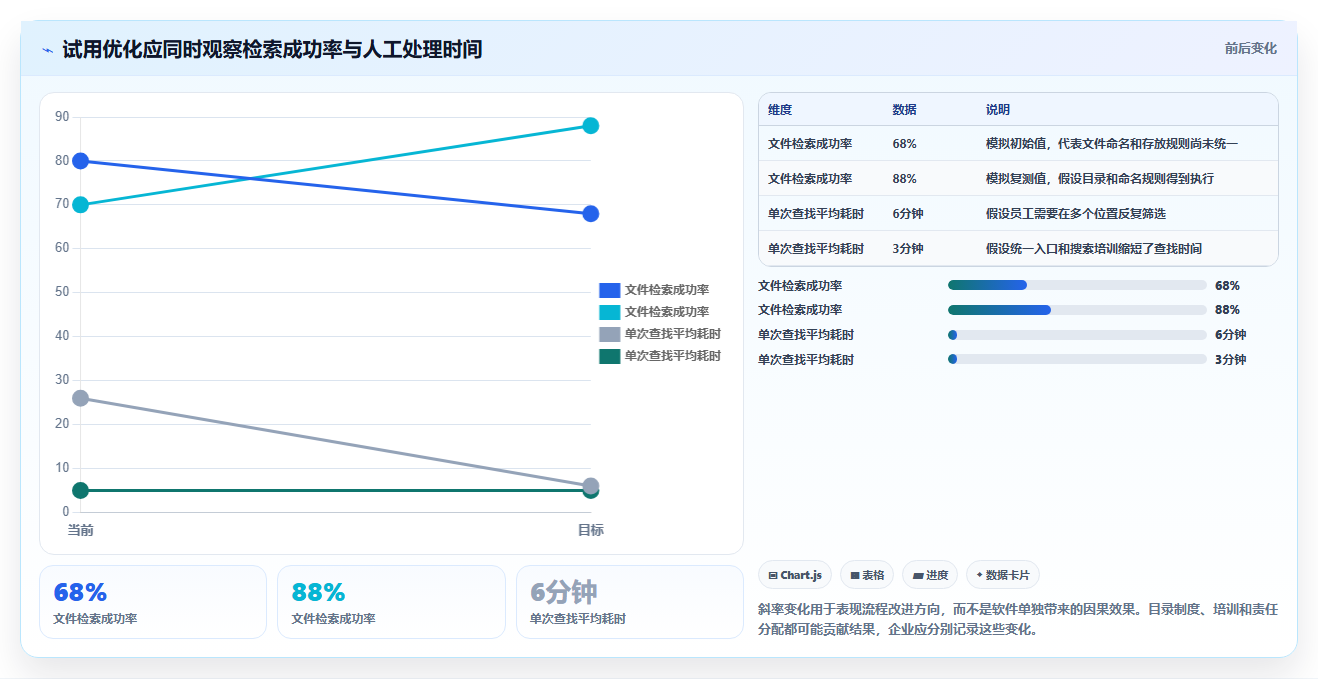Click the 0 y-axis tick label
The image size is (1318, 679).
[x=66, y=512]
